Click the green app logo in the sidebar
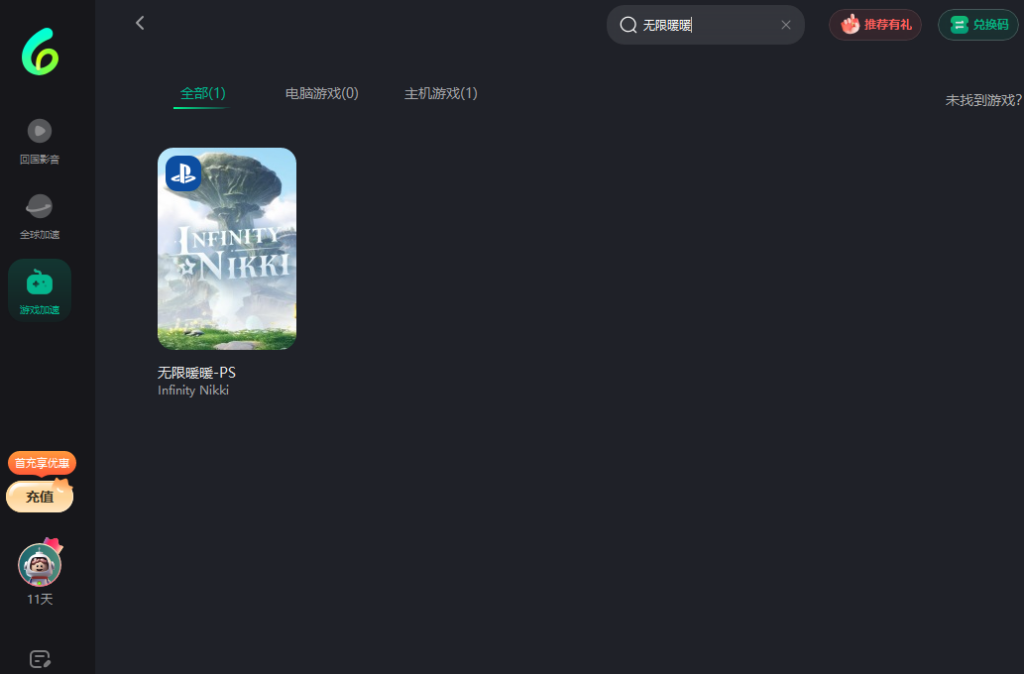The width and height of the screenshot is (1024, 674). coord(40,52)
